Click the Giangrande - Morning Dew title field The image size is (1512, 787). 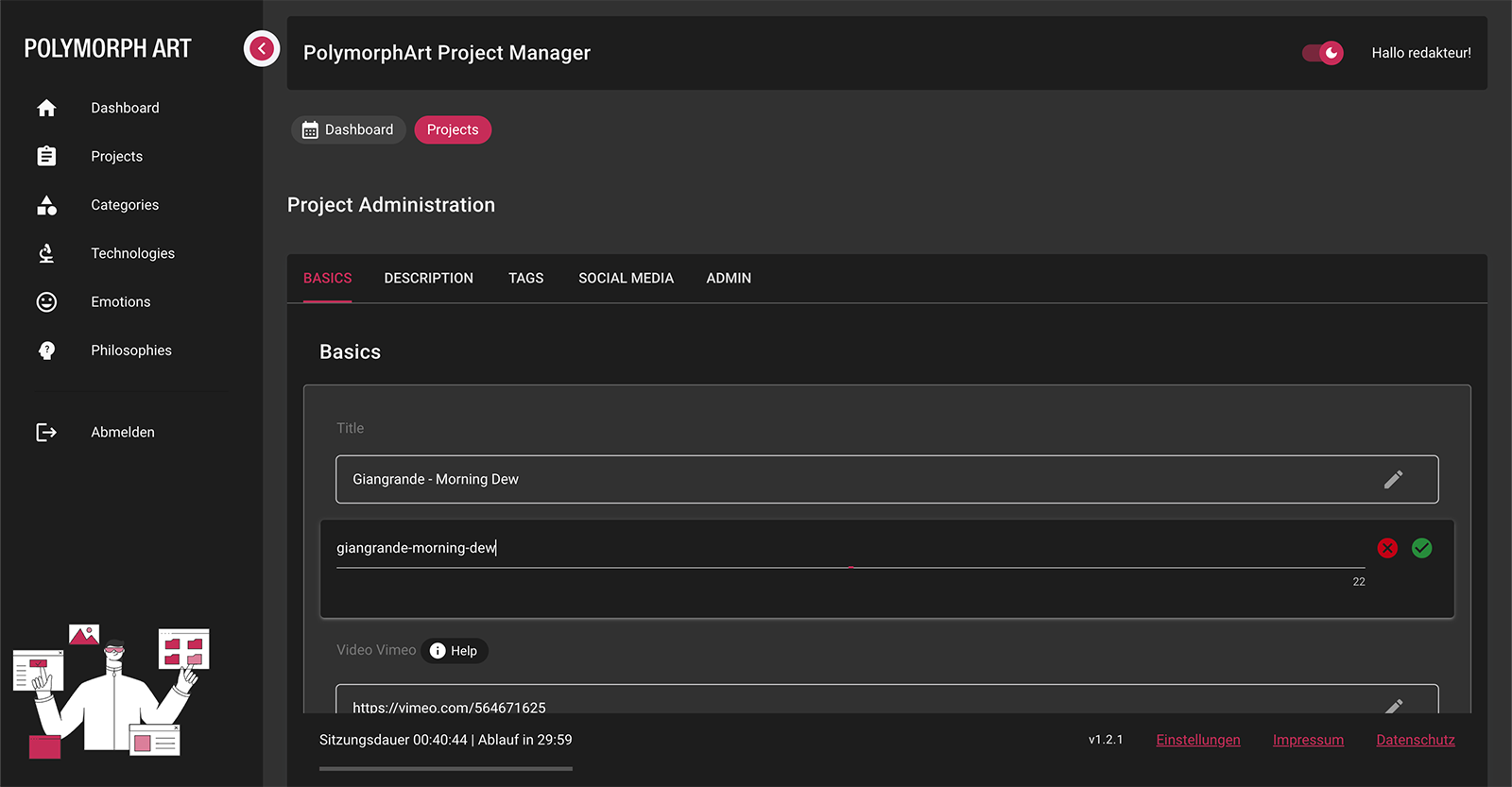pos(887,479)
